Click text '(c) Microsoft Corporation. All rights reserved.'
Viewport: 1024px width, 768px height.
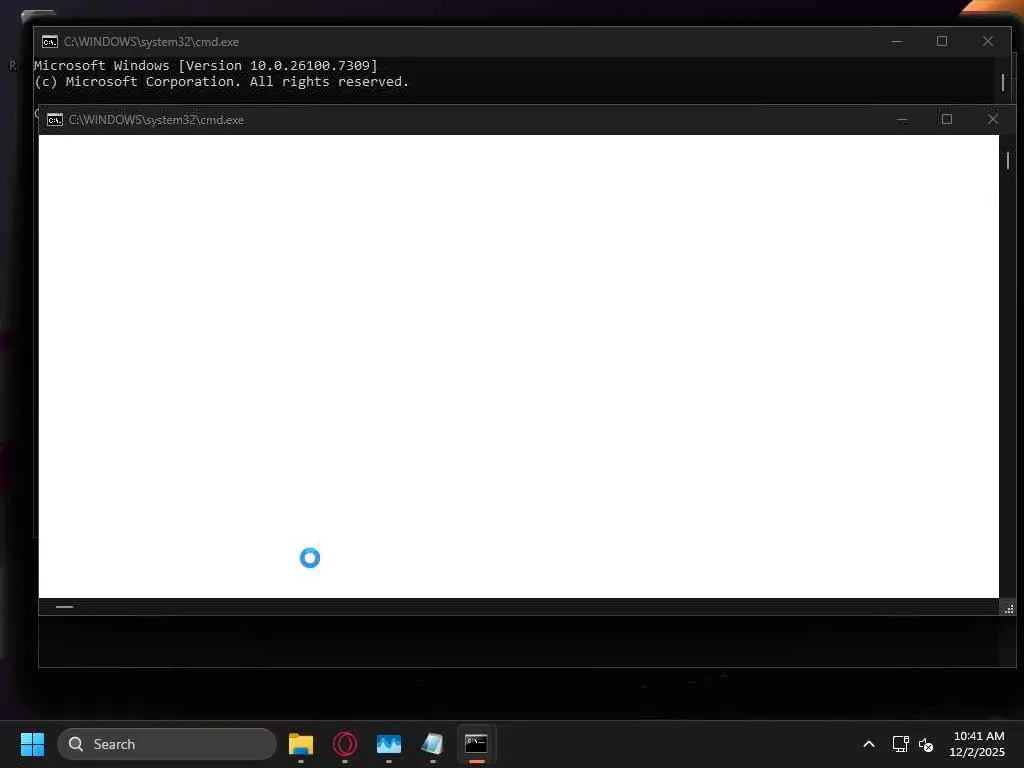(x=221, y=82)
